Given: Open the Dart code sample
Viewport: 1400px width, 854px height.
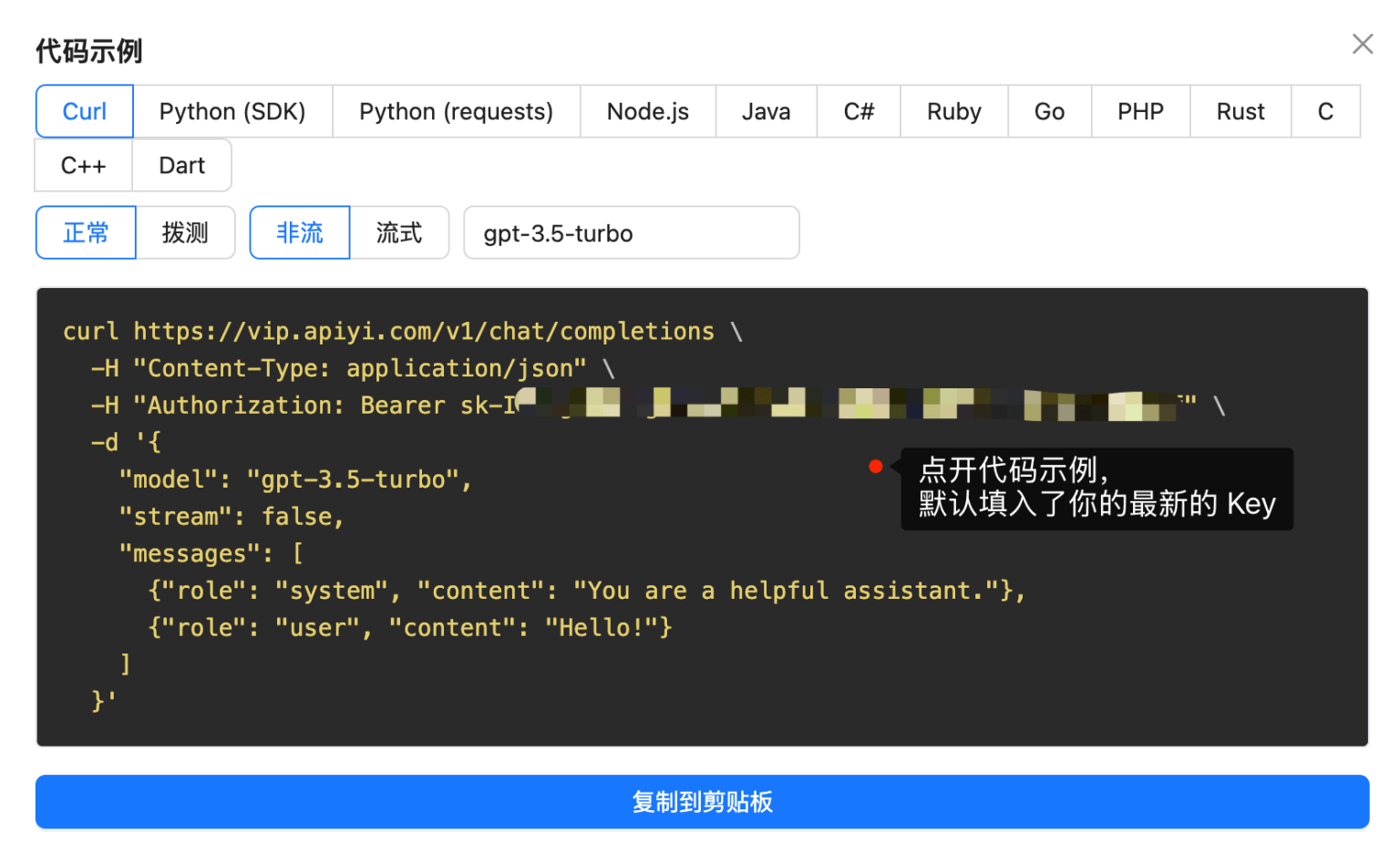Looking at the screenshot, I should pos(181,165).
